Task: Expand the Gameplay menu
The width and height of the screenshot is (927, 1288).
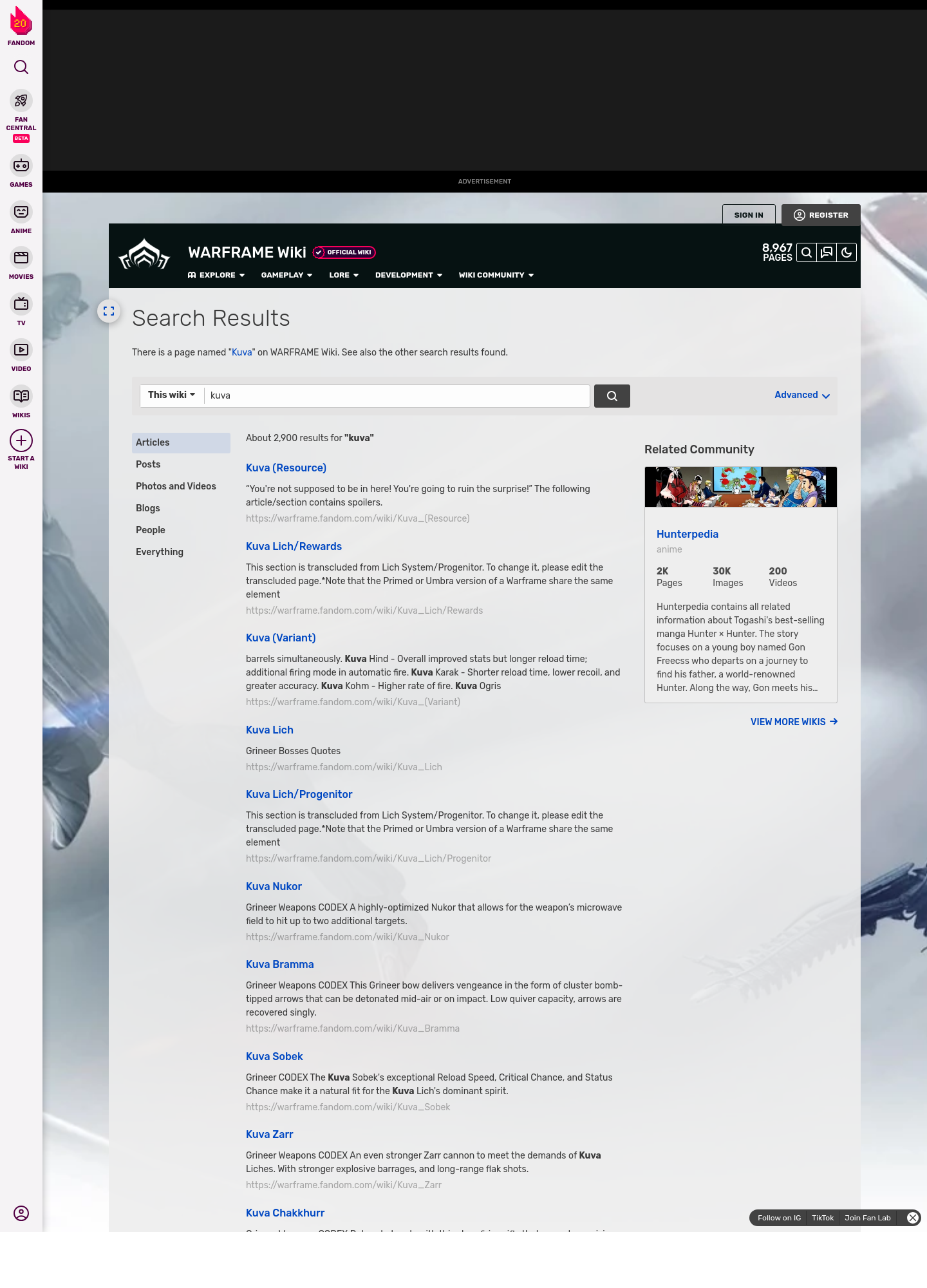Action: tap(286, 275)
